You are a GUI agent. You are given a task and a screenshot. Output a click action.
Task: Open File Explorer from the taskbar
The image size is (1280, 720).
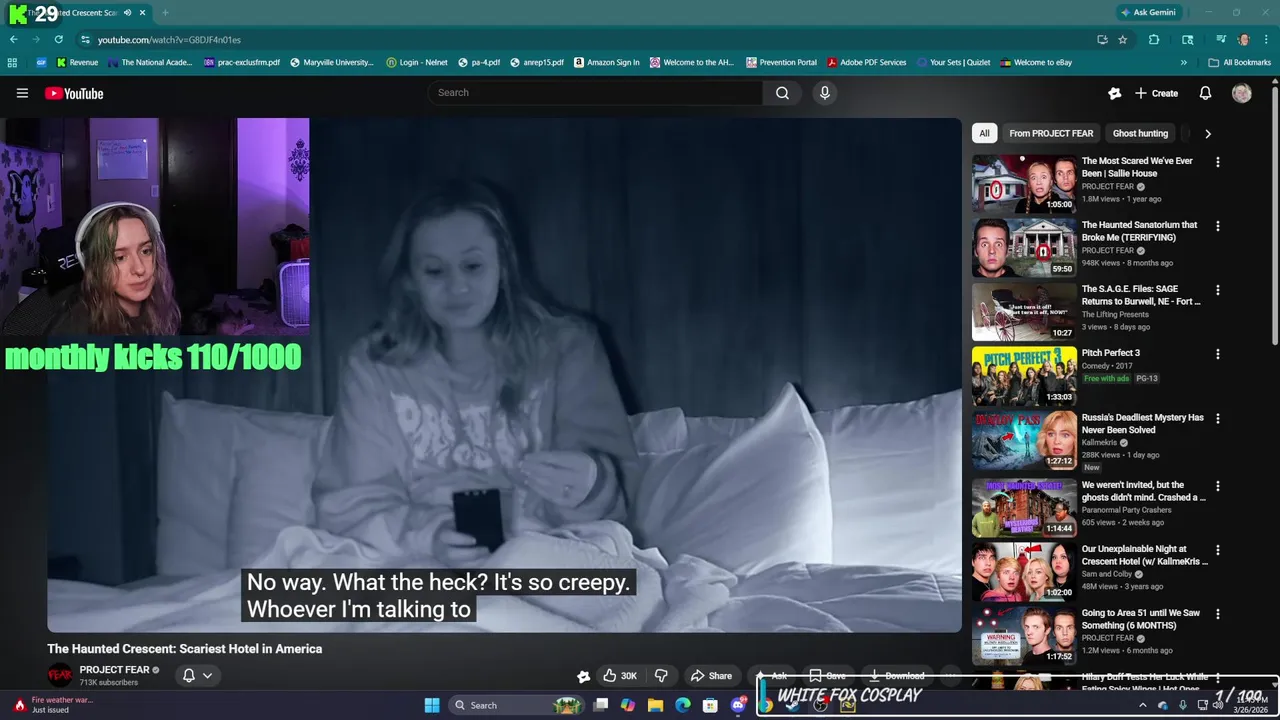click(x=655, y=705)
